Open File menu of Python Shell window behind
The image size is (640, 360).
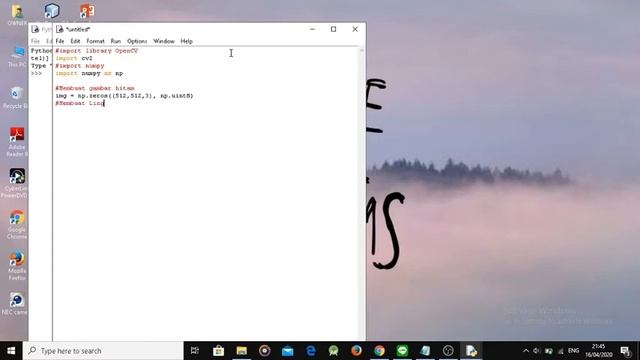coord(35,41)
